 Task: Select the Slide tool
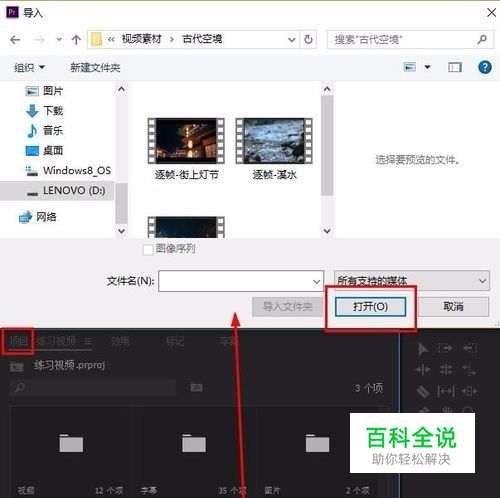pyautogui.click(x=470, y=391)
